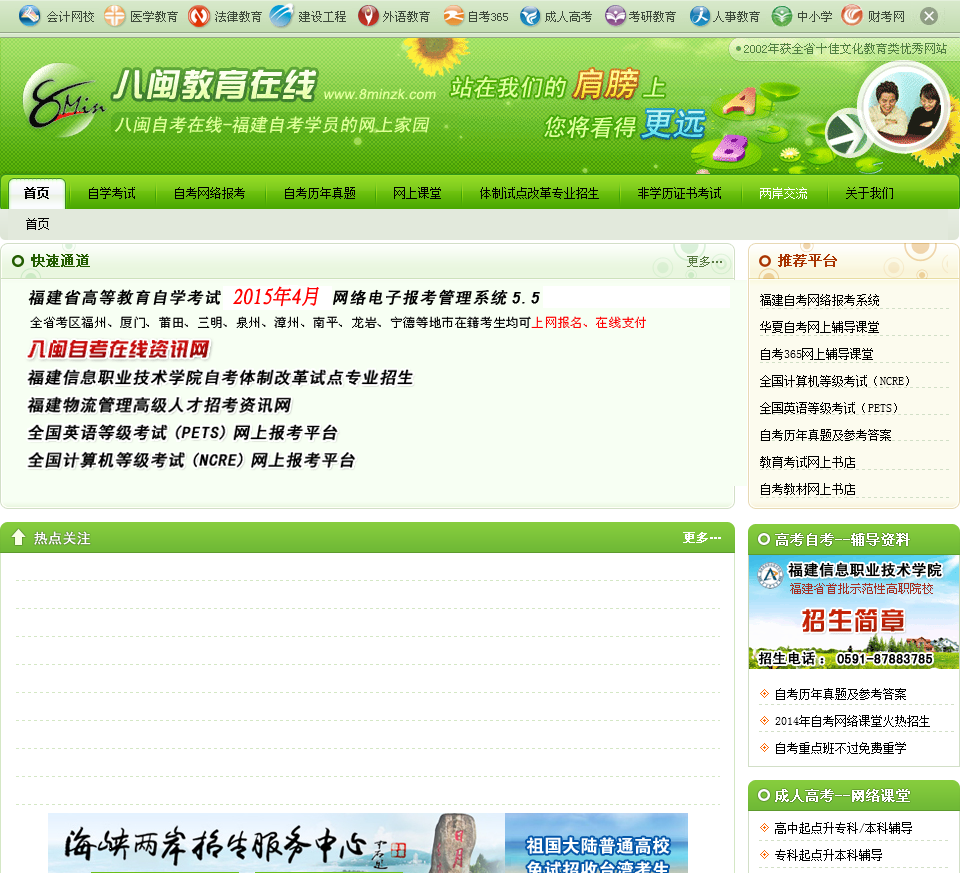Screen dimensions: 960x873
Task: Open the 关于我们 menu item
Action: point(869,193)
